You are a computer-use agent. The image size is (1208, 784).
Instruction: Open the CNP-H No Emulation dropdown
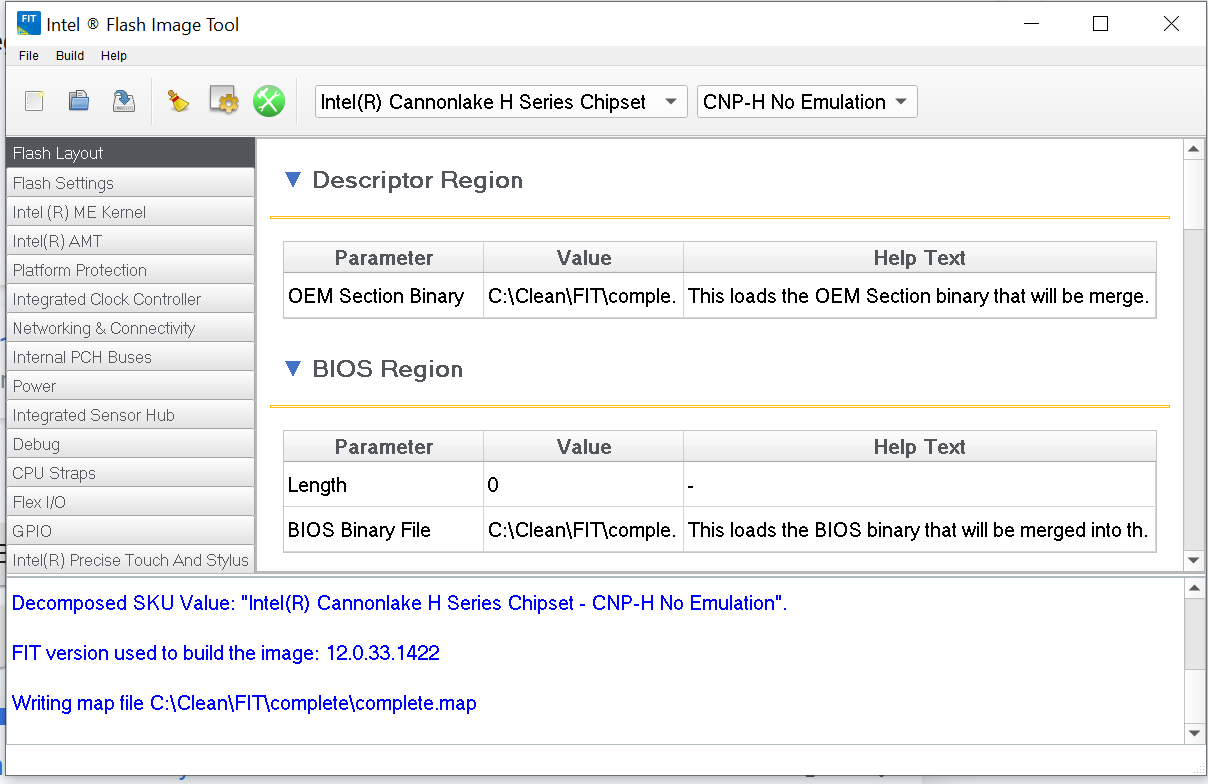click(x=806, y=102)
